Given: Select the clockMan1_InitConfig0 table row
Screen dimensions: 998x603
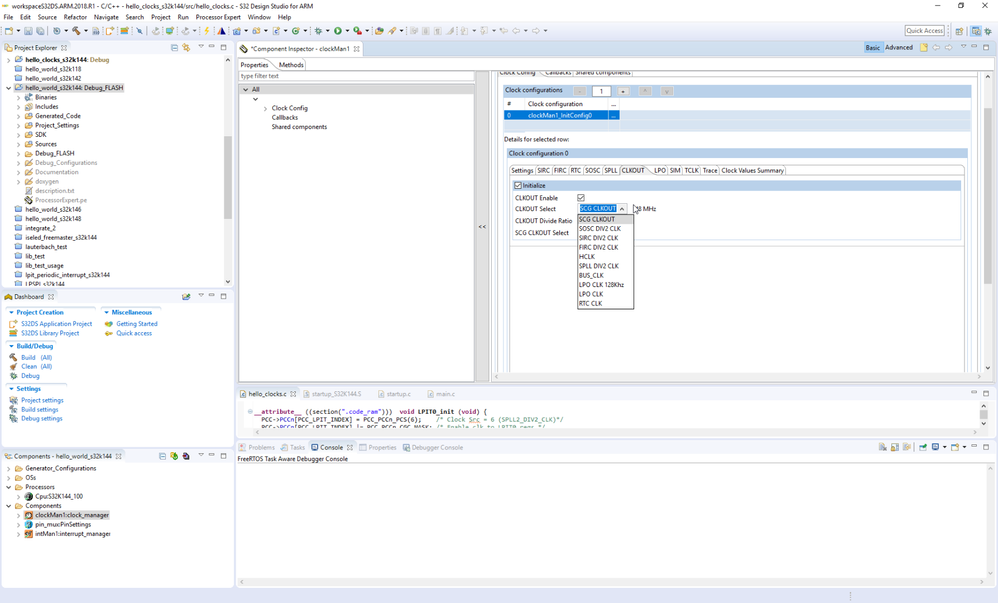Looking at the screenshot, I should click(x=561, y=115).
